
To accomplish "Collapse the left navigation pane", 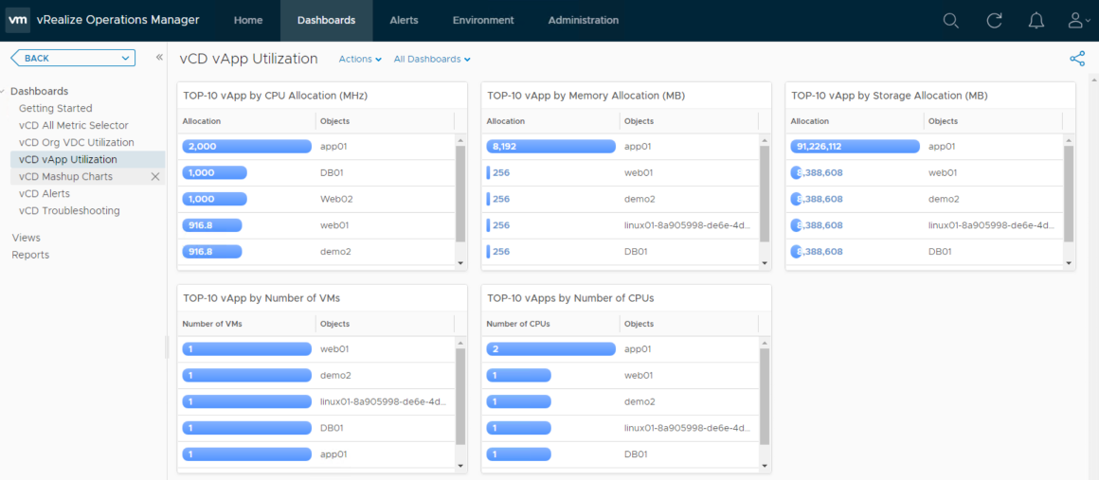I will coord(159,58).
